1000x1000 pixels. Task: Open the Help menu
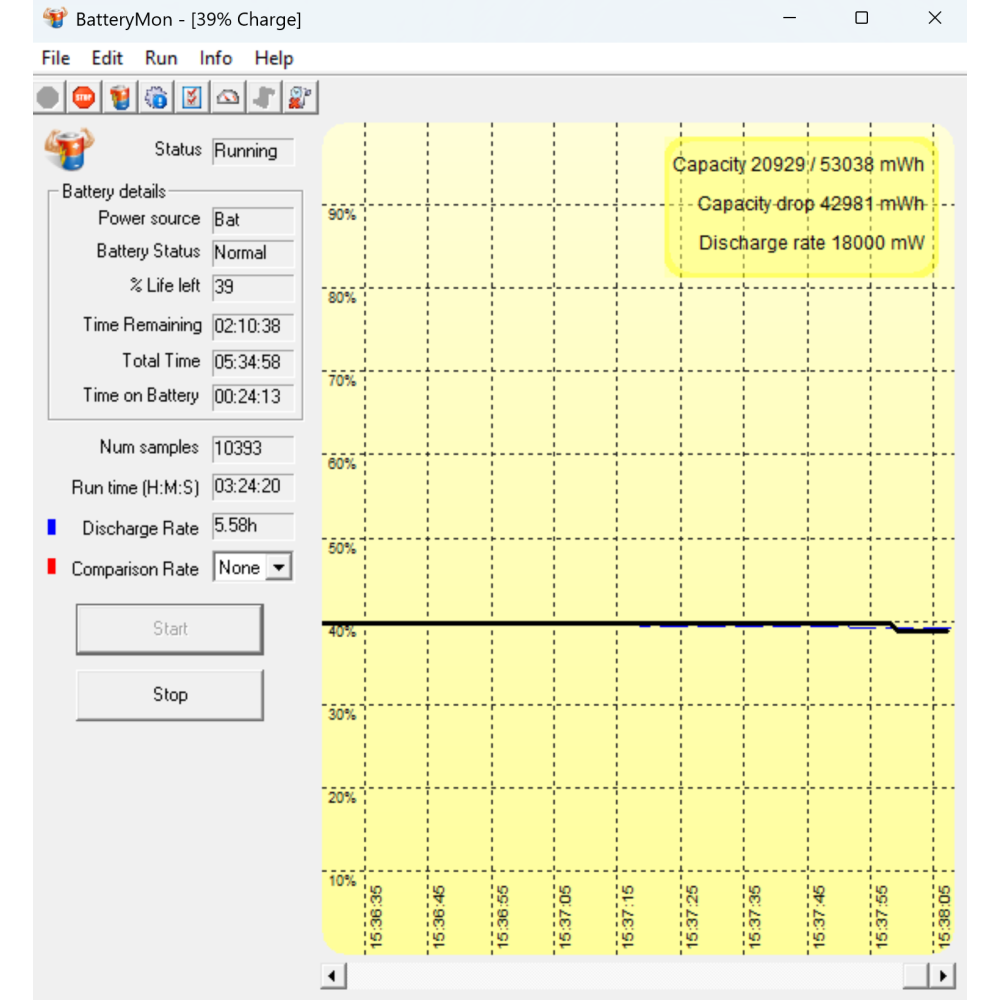273,58
